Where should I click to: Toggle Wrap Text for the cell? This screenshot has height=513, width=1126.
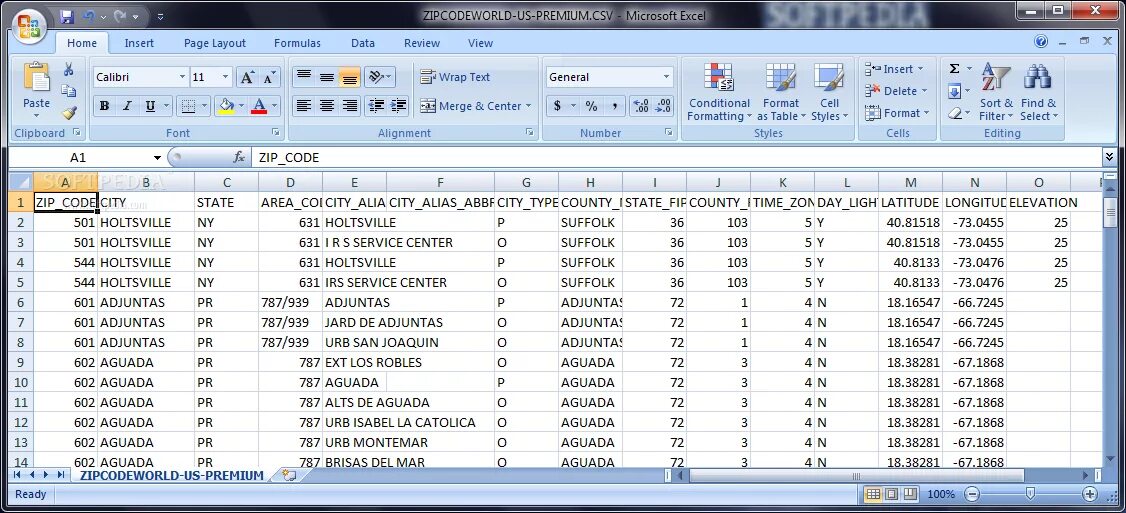coord(455,77)
